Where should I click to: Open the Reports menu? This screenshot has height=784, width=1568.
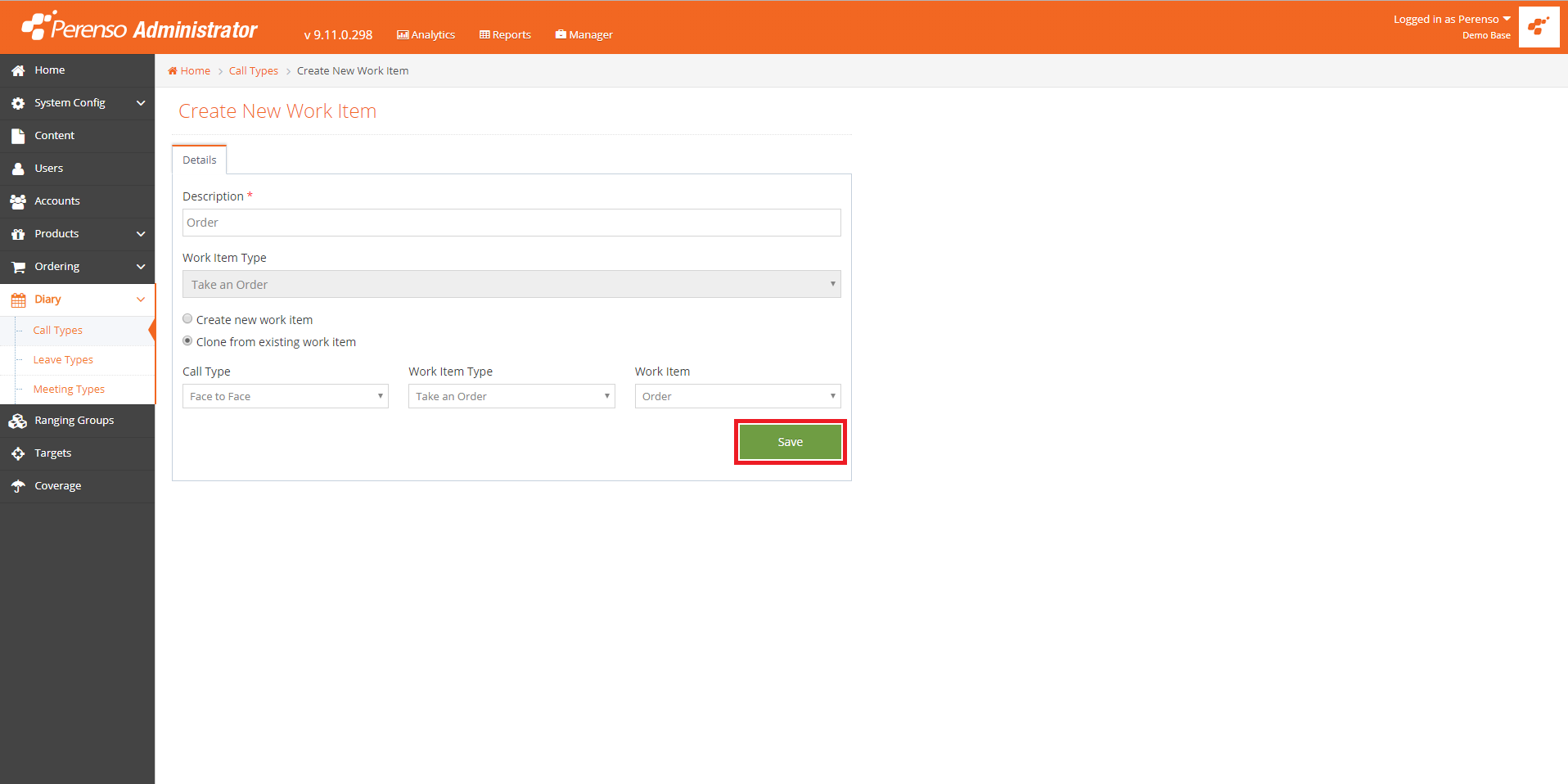pyautogui.click(x=505, y=34)
